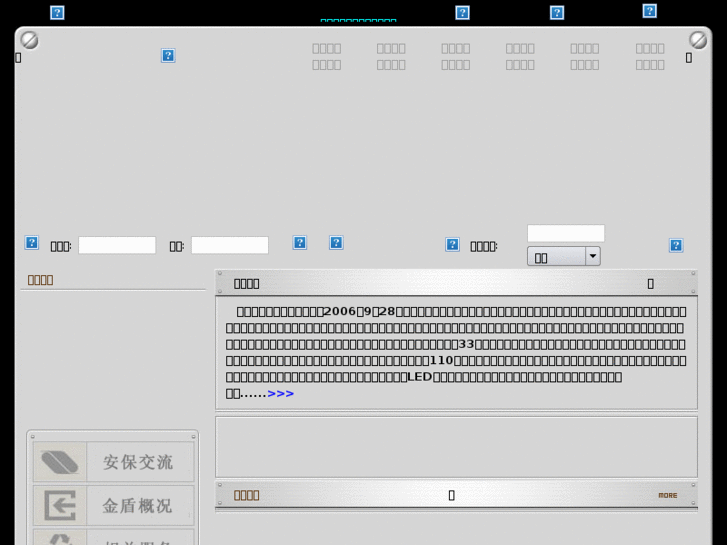This screenshot has height=545, width=727.
Task: Click the 安保交流 sidebar icon
Action: pyautogui.click(x=60, y=462)
